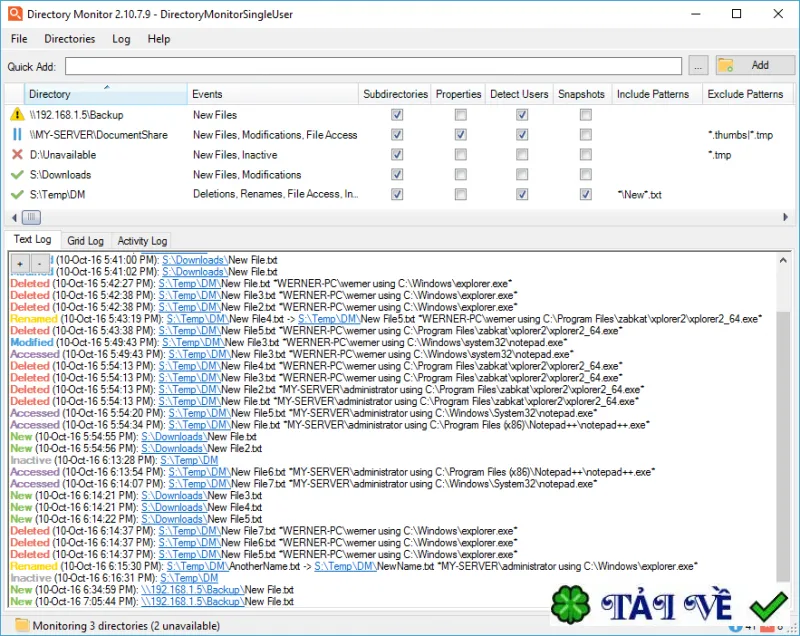This screenshot has width=800, height=636.
Task: Toggle Snapshots checkbox for \\192.168.1.5\Backup
Action: 585,115
